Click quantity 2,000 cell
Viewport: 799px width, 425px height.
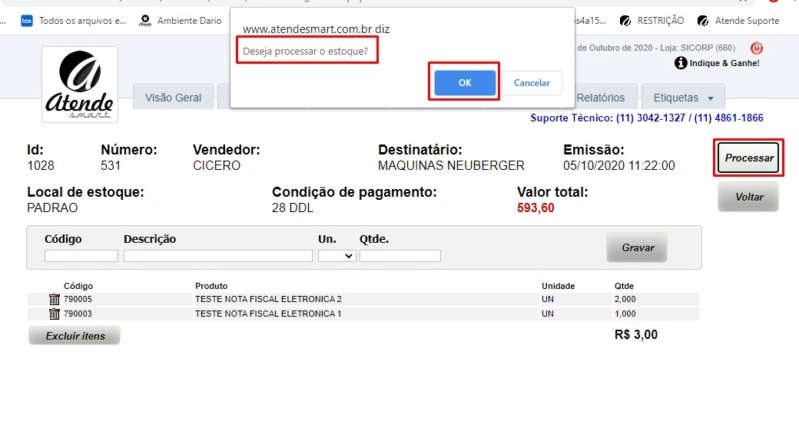coord(625,299)
